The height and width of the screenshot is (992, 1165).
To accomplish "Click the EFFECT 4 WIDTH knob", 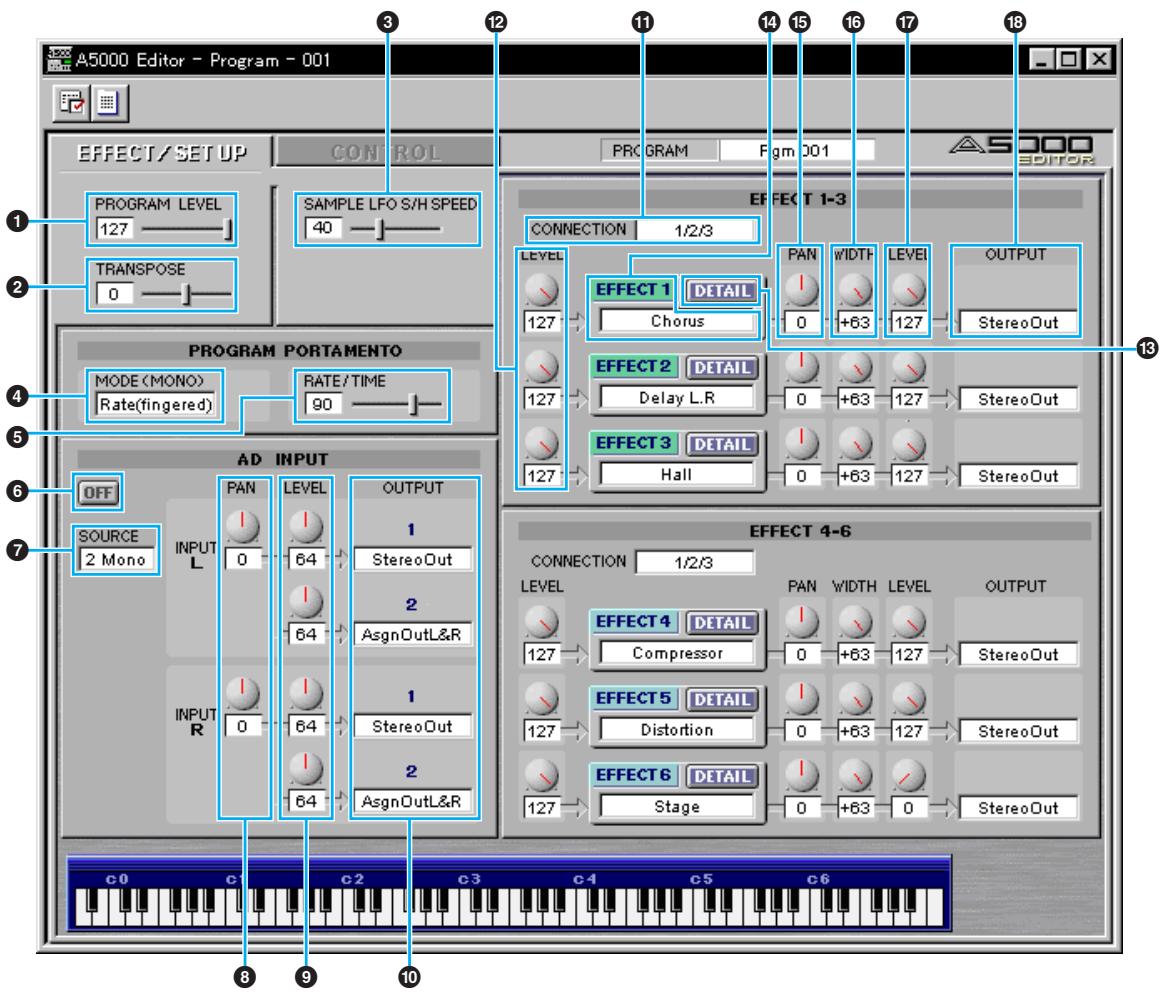I will (854, 622).
